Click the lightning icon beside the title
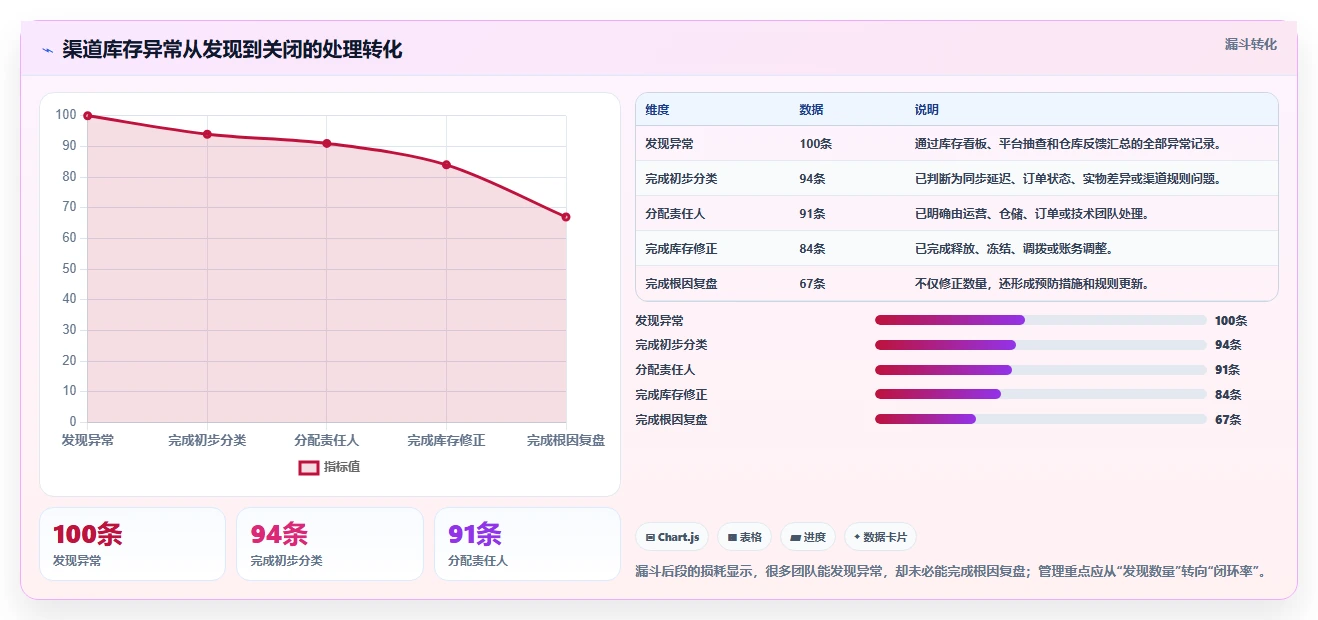 pos(47,50)
